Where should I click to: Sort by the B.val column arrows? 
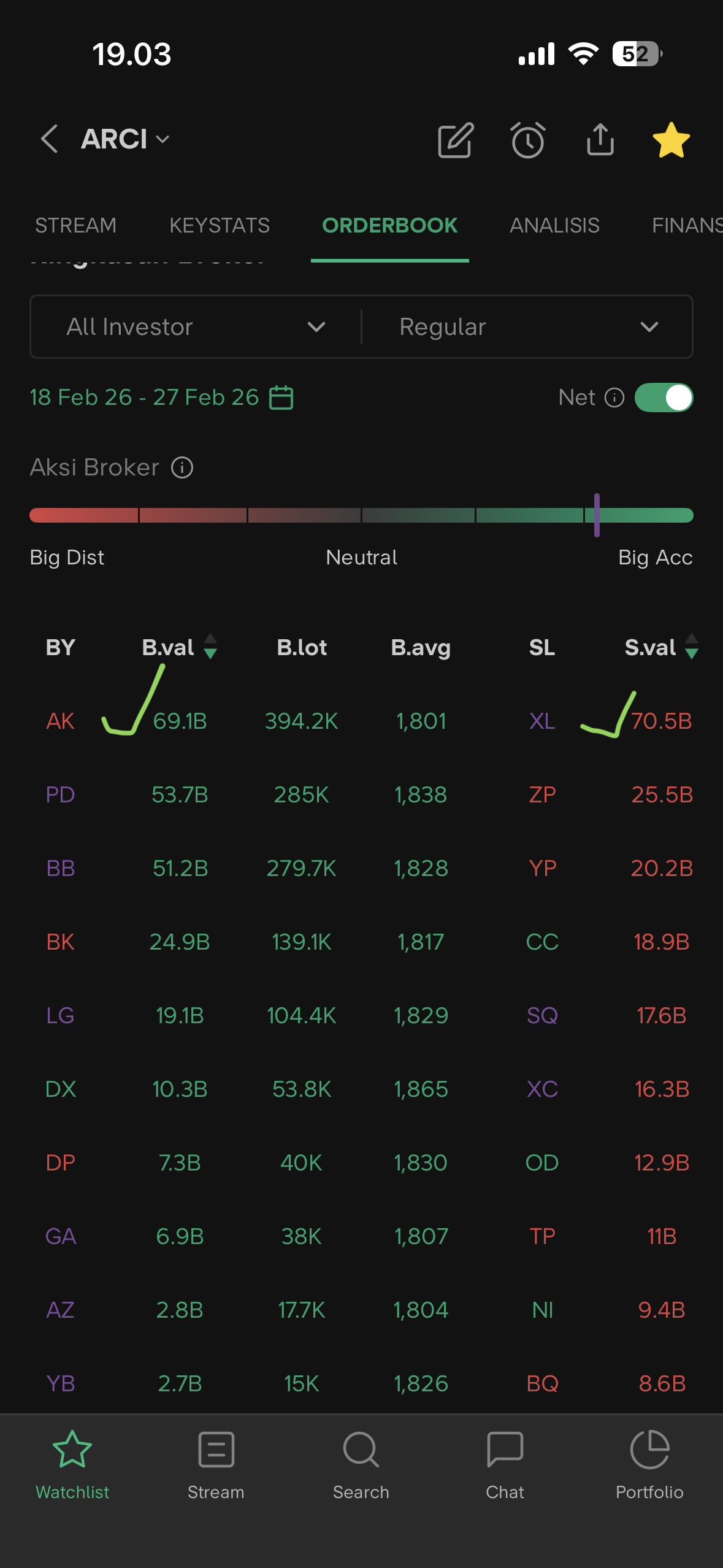[x=210, y=647]
